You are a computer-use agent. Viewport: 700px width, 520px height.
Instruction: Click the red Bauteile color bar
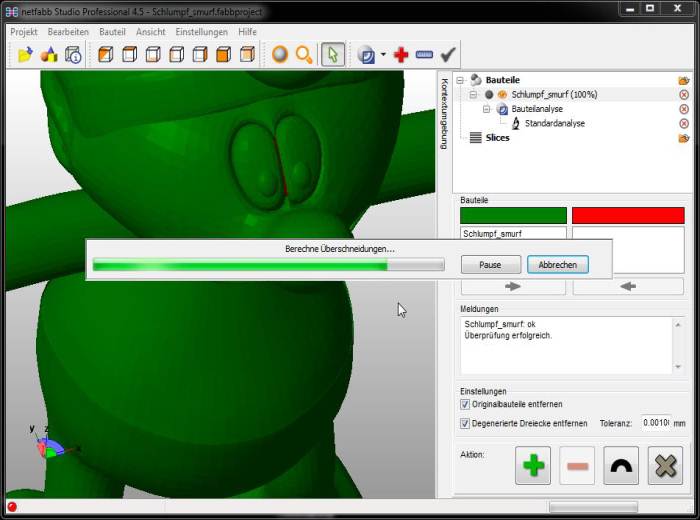point(628,215)
